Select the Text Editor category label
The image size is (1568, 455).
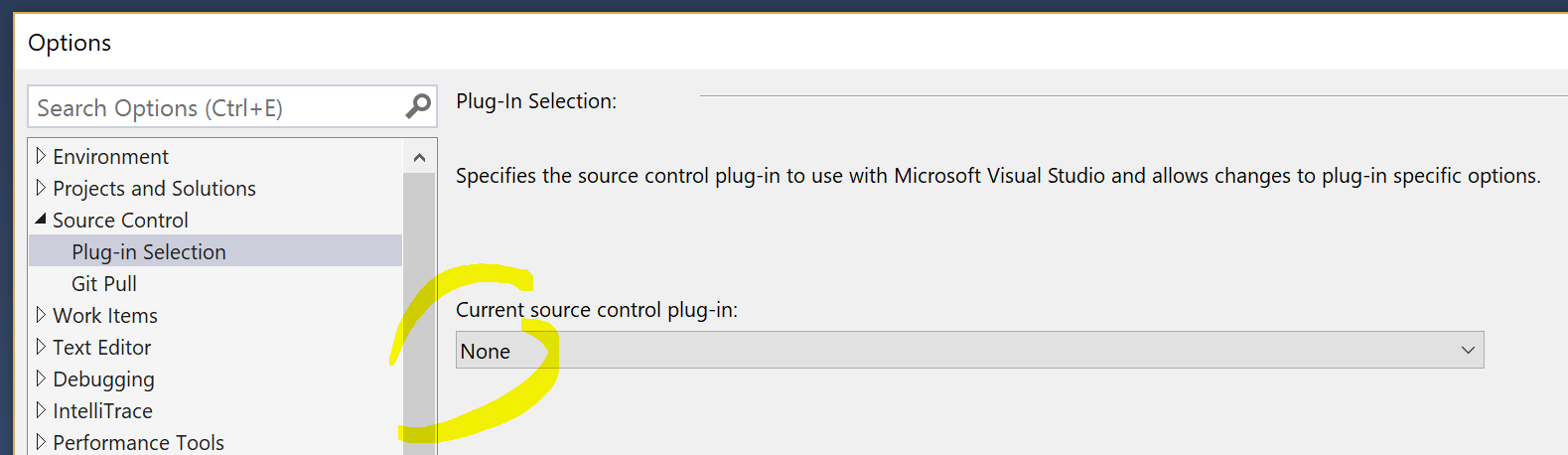(x=101, y=348)
